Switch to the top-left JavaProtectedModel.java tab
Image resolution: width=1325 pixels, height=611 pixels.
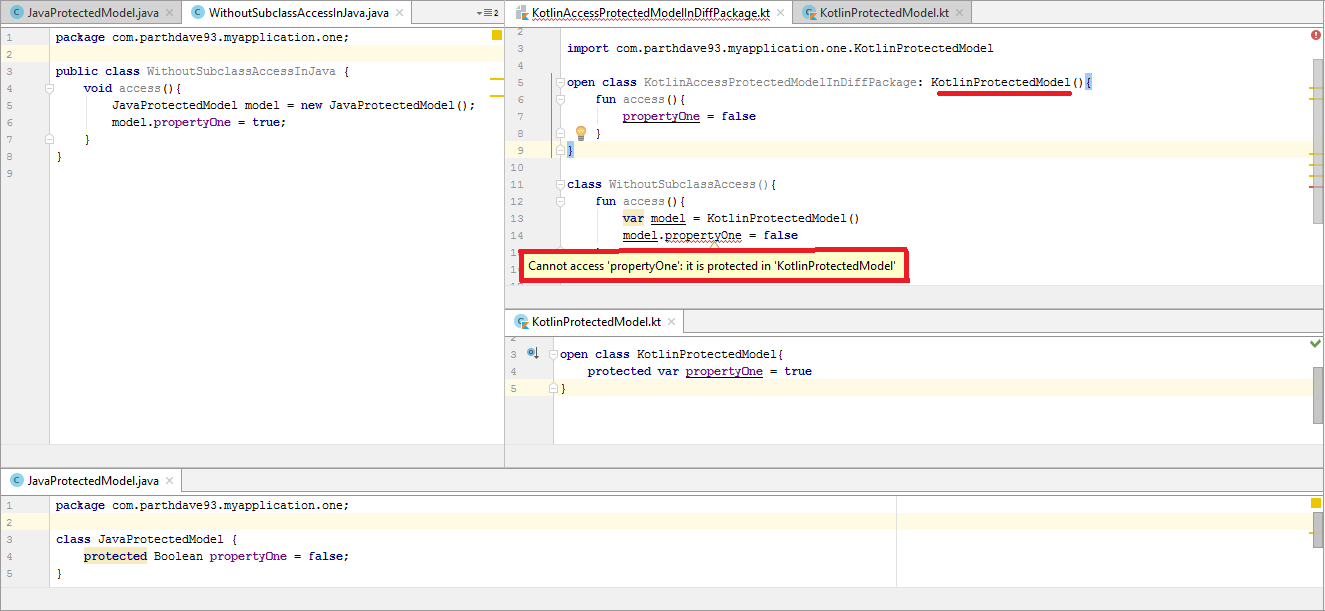(x=93, y=13)
